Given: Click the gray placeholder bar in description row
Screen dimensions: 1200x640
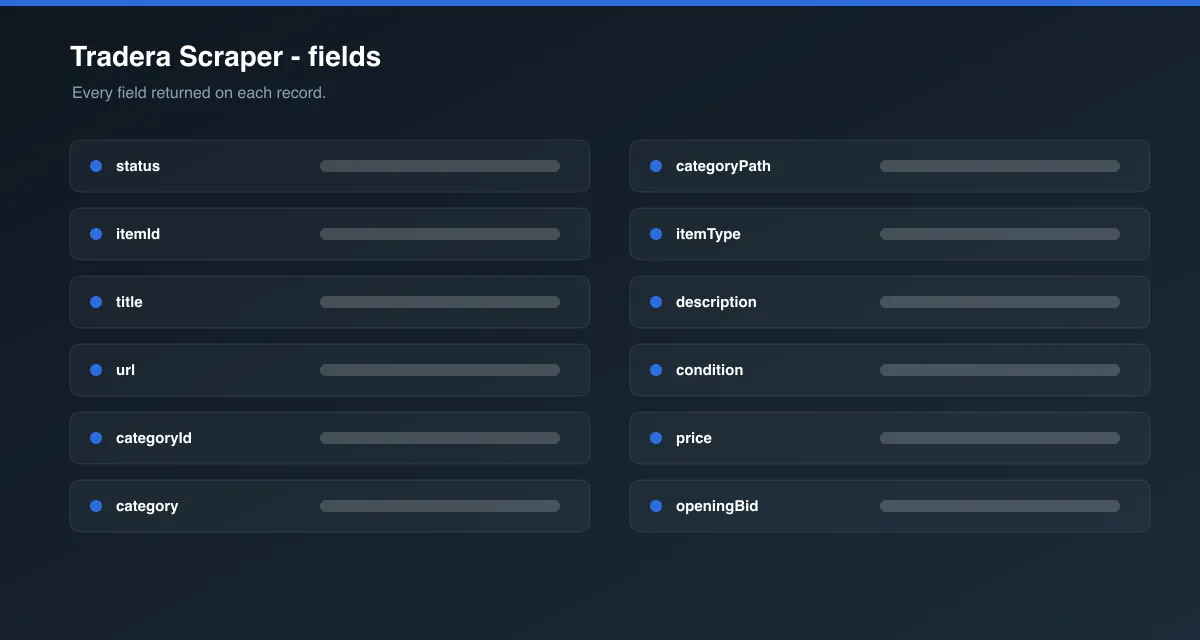Looking at the screenshot, I should pyautogui.click(x=1000, y=302).
